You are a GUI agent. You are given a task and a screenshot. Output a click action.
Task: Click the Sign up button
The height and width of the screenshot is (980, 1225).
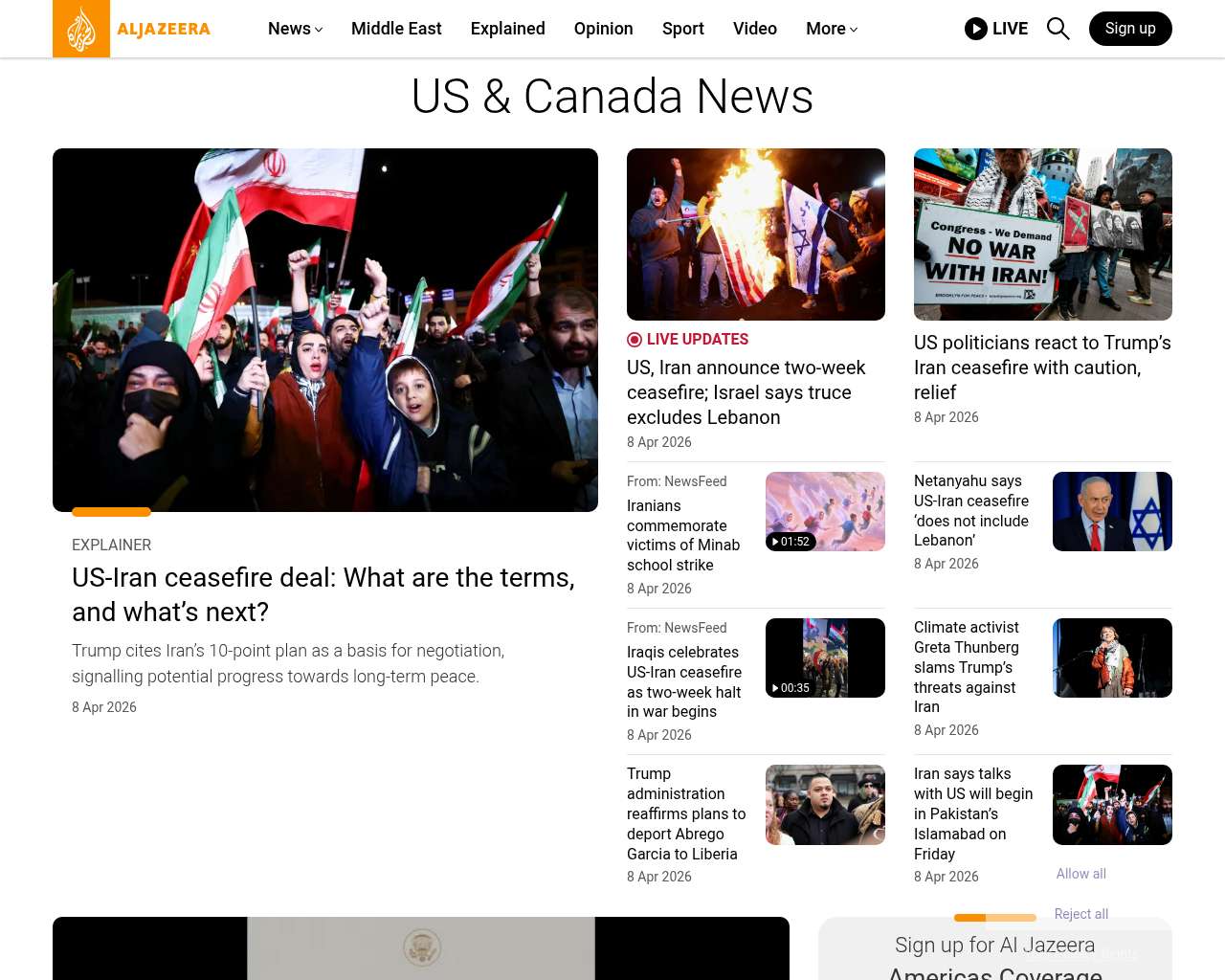pos(1129,29)
